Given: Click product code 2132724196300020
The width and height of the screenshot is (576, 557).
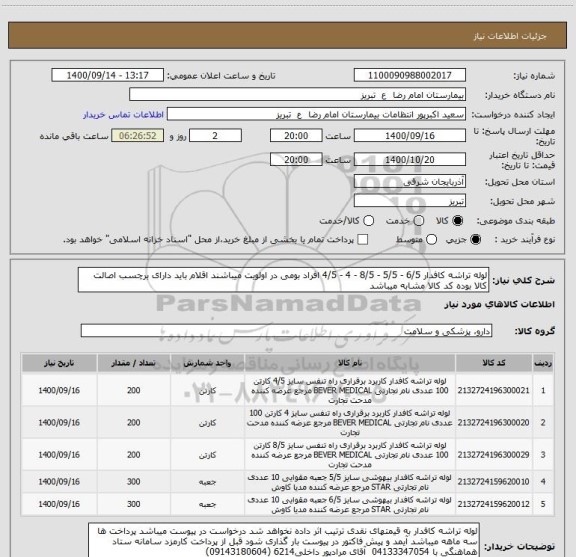Looking at the screenshot, I should 493,423.
